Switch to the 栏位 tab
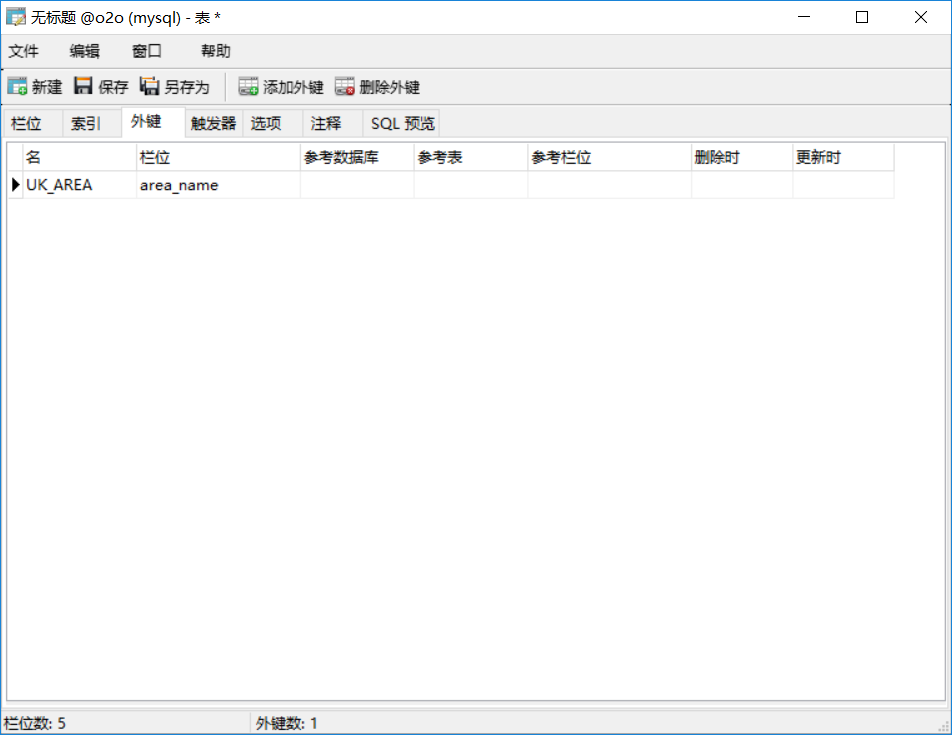This screenshot has height=735, width=952. click(x=29, y=122)
